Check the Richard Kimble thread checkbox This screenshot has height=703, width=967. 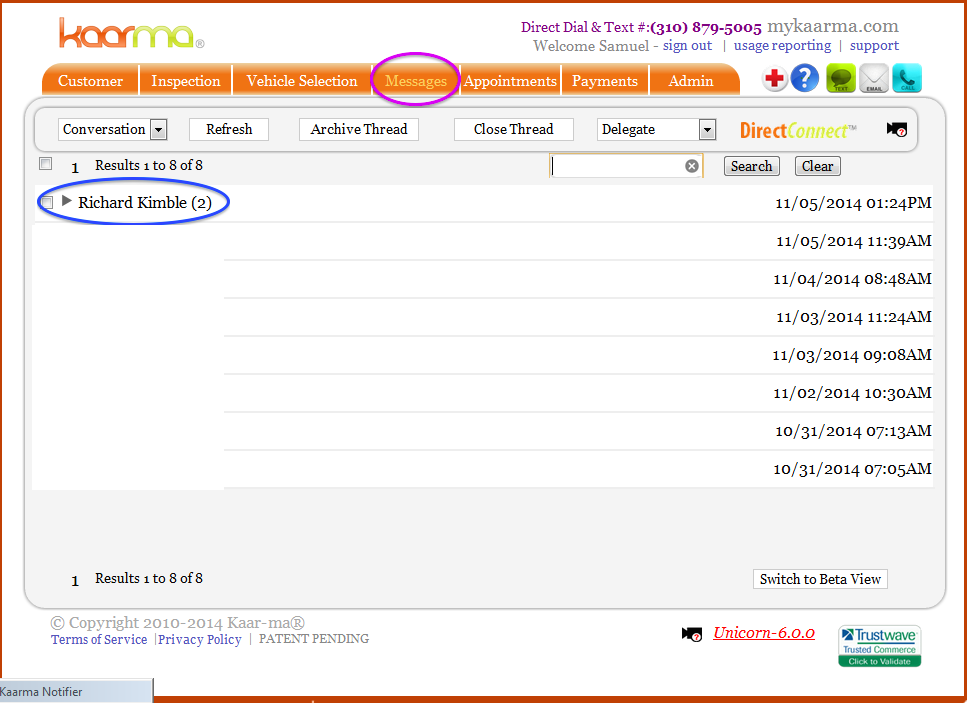(46, 202)
